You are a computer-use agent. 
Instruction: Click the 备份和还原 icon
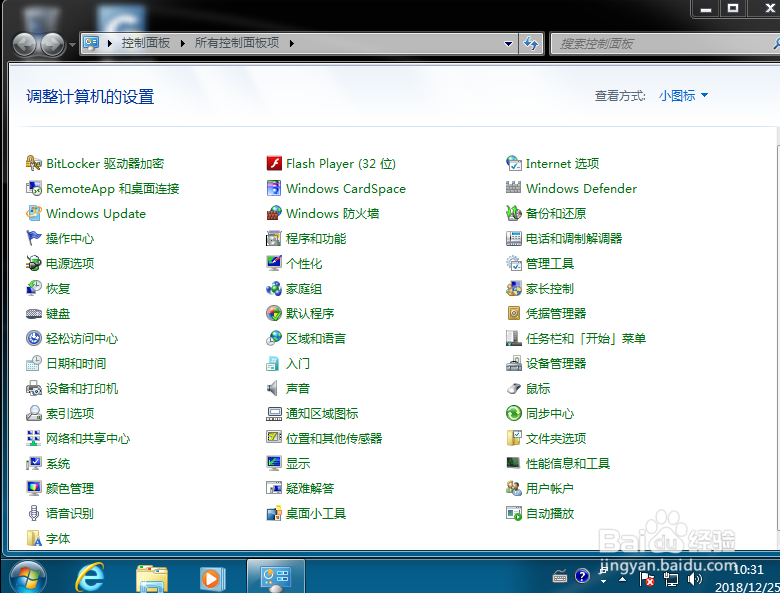(514, 213)
